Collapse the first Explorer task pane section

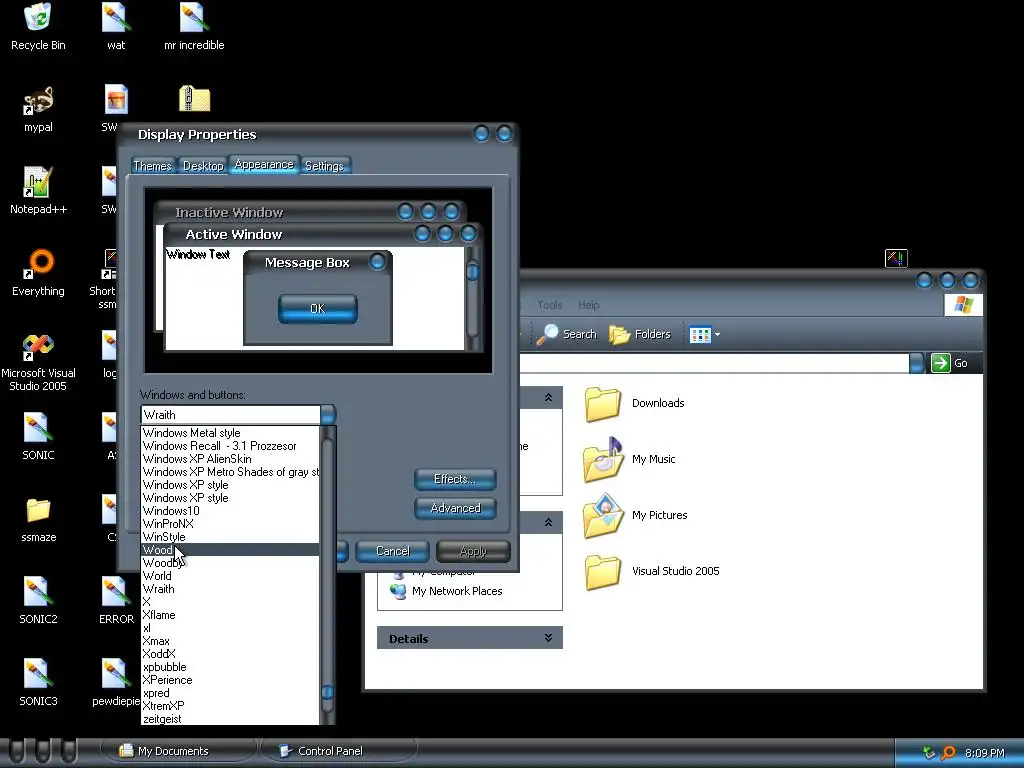click(549, 397)
